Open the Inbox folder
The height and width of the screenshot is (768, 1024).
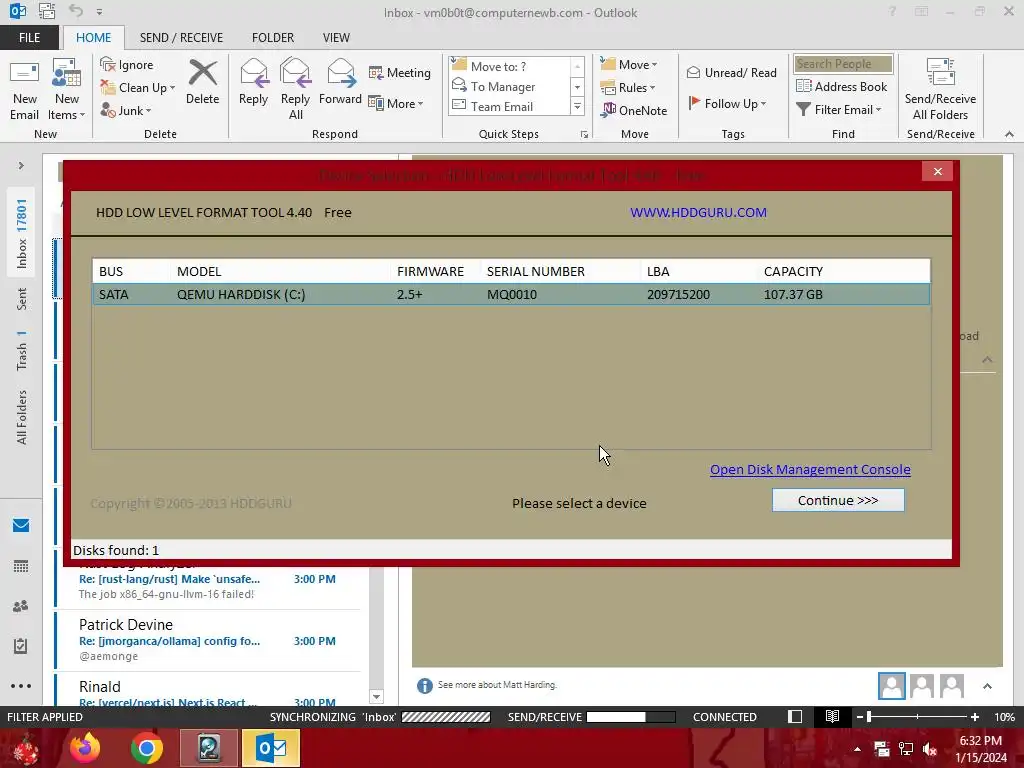22,233
